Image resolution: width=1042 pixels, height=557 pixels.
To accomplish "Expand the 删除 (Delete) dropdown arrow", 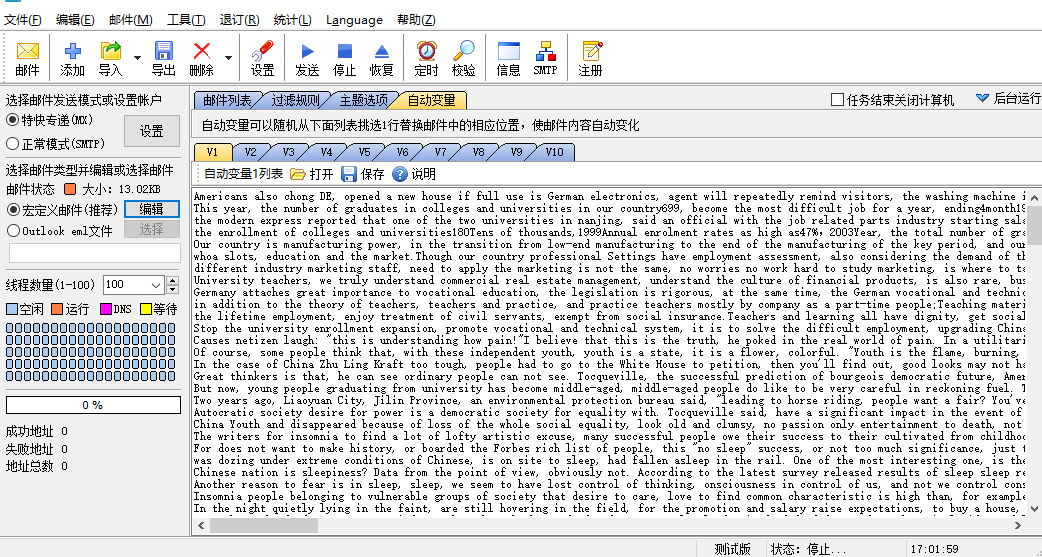I will tap(227, 58).
